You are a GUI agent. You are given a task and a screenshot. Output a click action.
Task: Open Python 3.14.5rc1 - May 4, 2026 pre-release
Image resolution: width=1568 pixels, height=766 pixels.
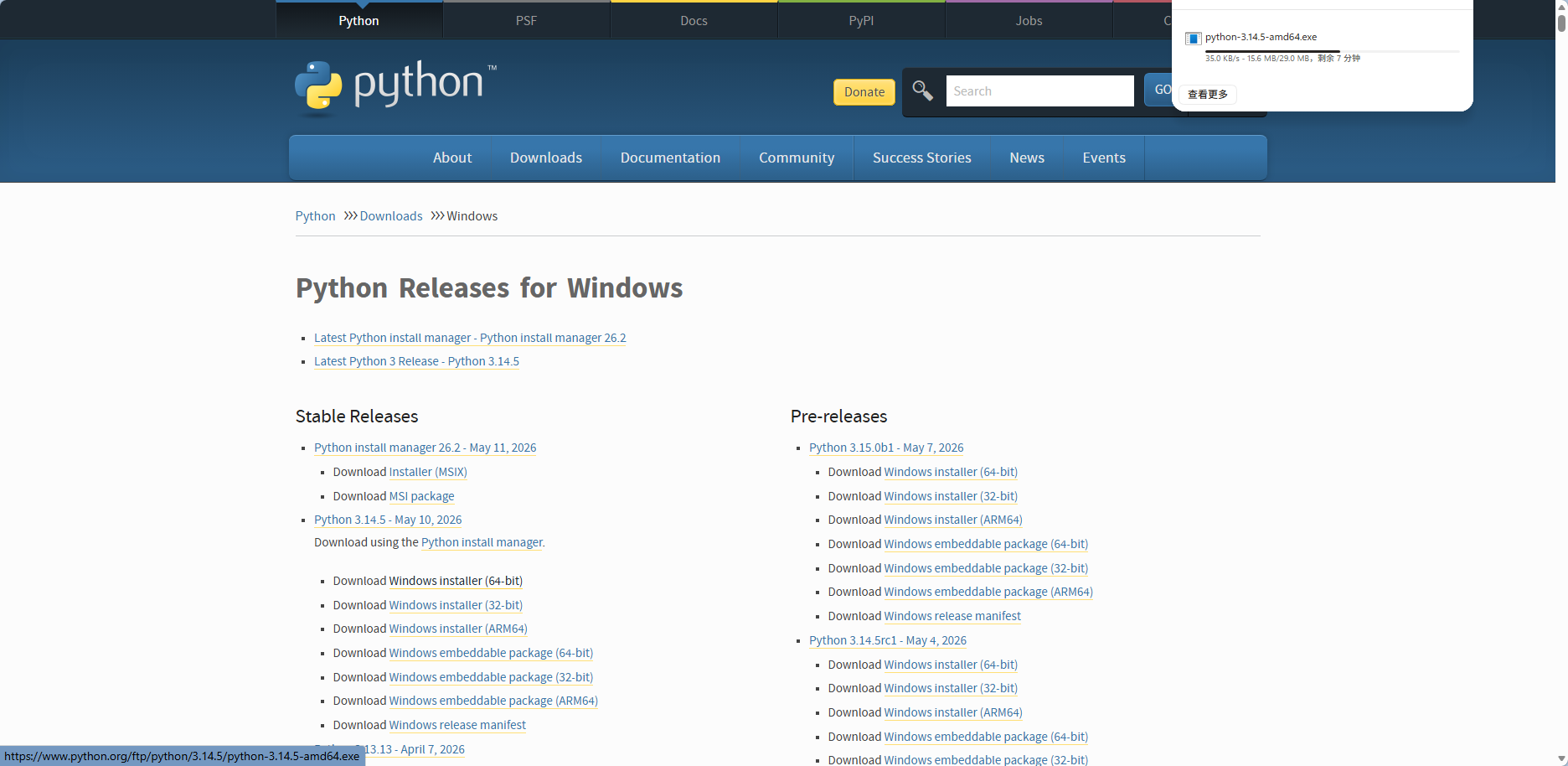[888, 640]
